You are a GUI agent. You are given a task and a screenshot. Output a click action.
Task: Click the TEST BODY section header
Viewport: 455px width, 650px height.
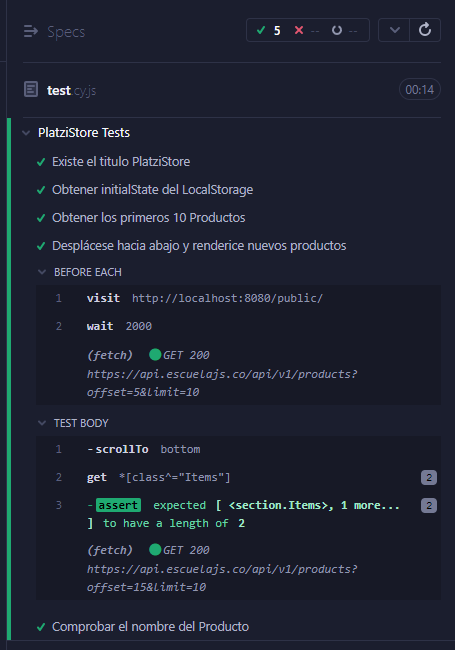pos(81,423)
